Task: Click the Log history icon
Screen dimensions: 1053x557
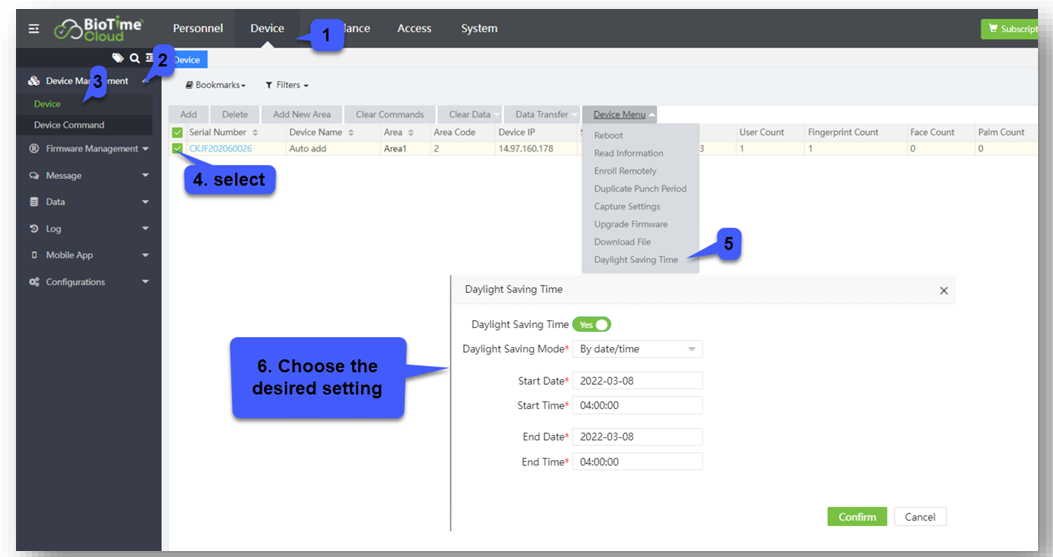Action: coord(35,229)
